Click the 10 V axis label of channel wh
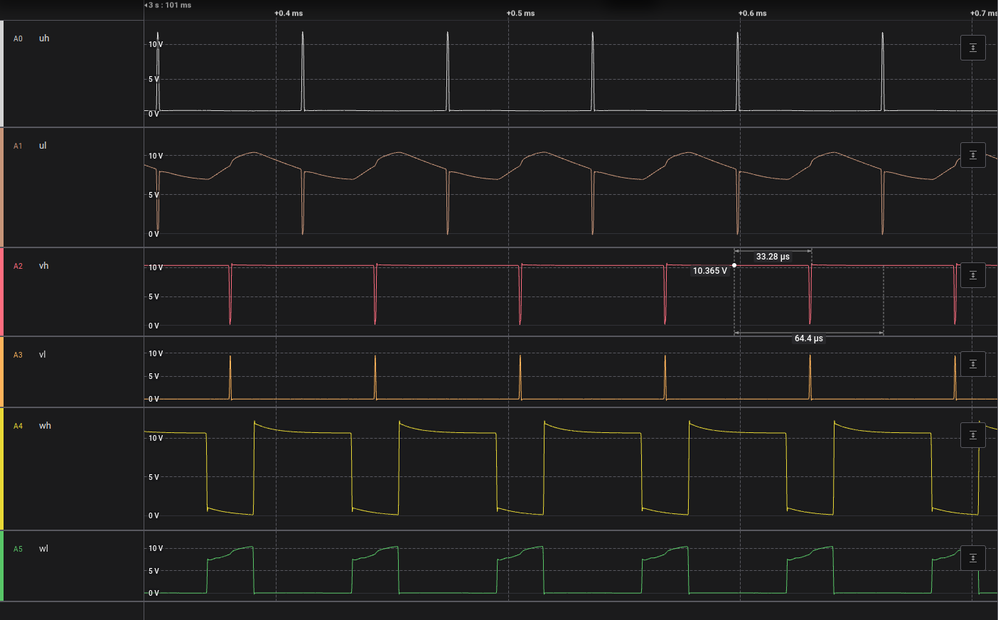Image resolution: width=998 pixels, height=620 pixels. click(155, 438)
